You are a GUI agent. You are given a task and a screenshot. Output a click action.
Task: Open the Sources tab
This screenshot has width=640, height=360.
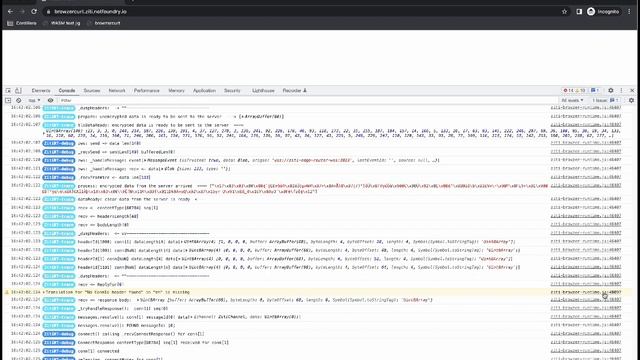click(x=92, y=91)
